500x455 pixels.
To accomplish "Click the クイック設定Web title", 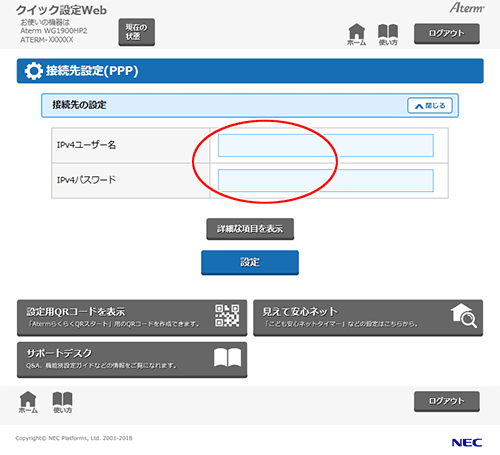I will point(61,10).
